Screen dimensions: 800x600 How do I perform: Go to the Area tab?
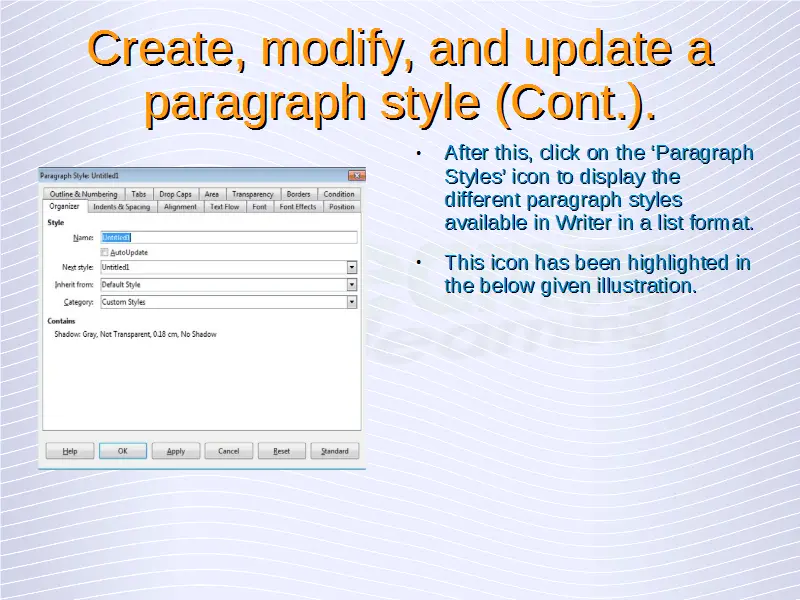(212, 194)
